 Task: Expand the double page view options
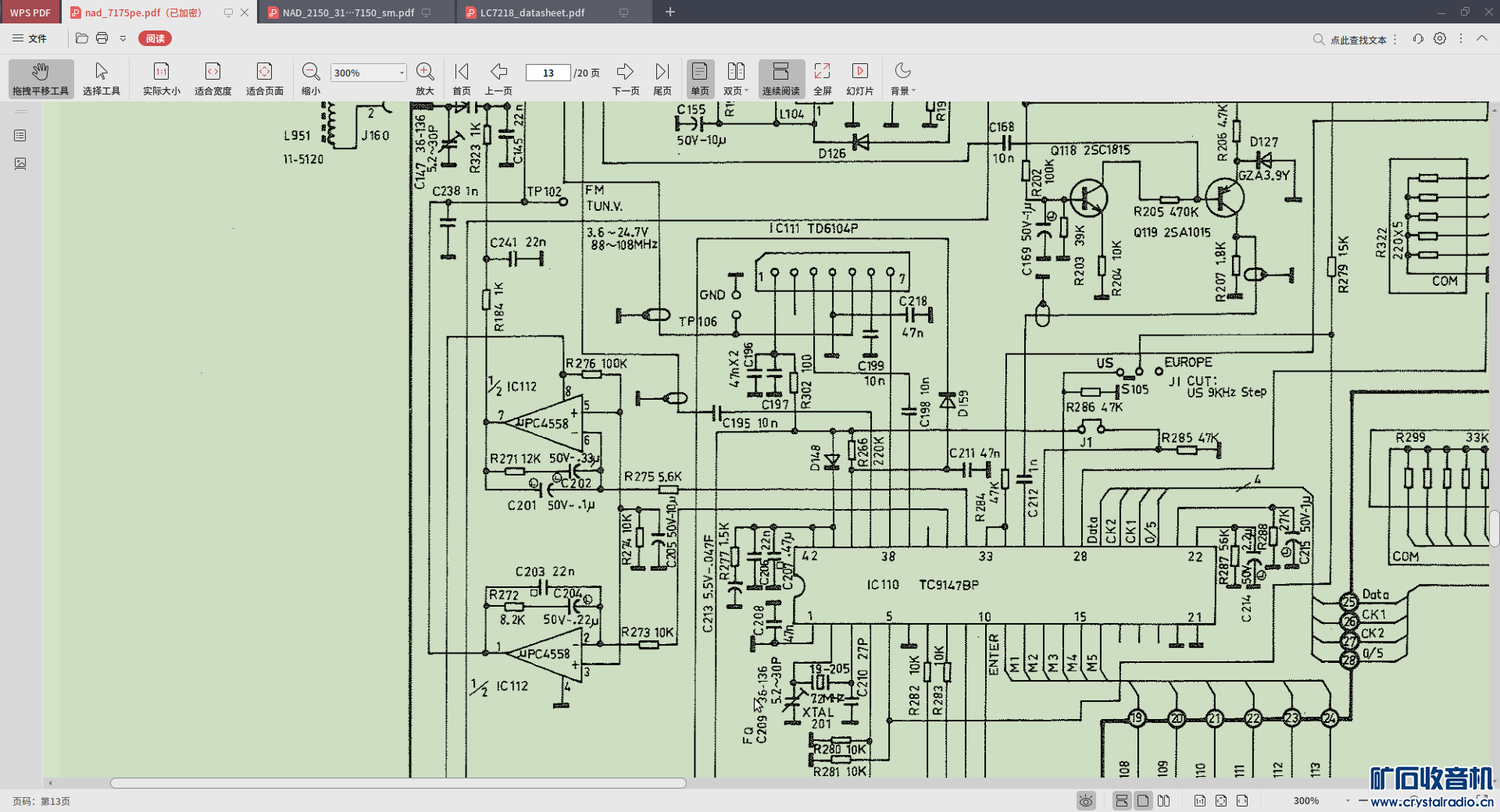pyautogui.click(x=747, y=91)
